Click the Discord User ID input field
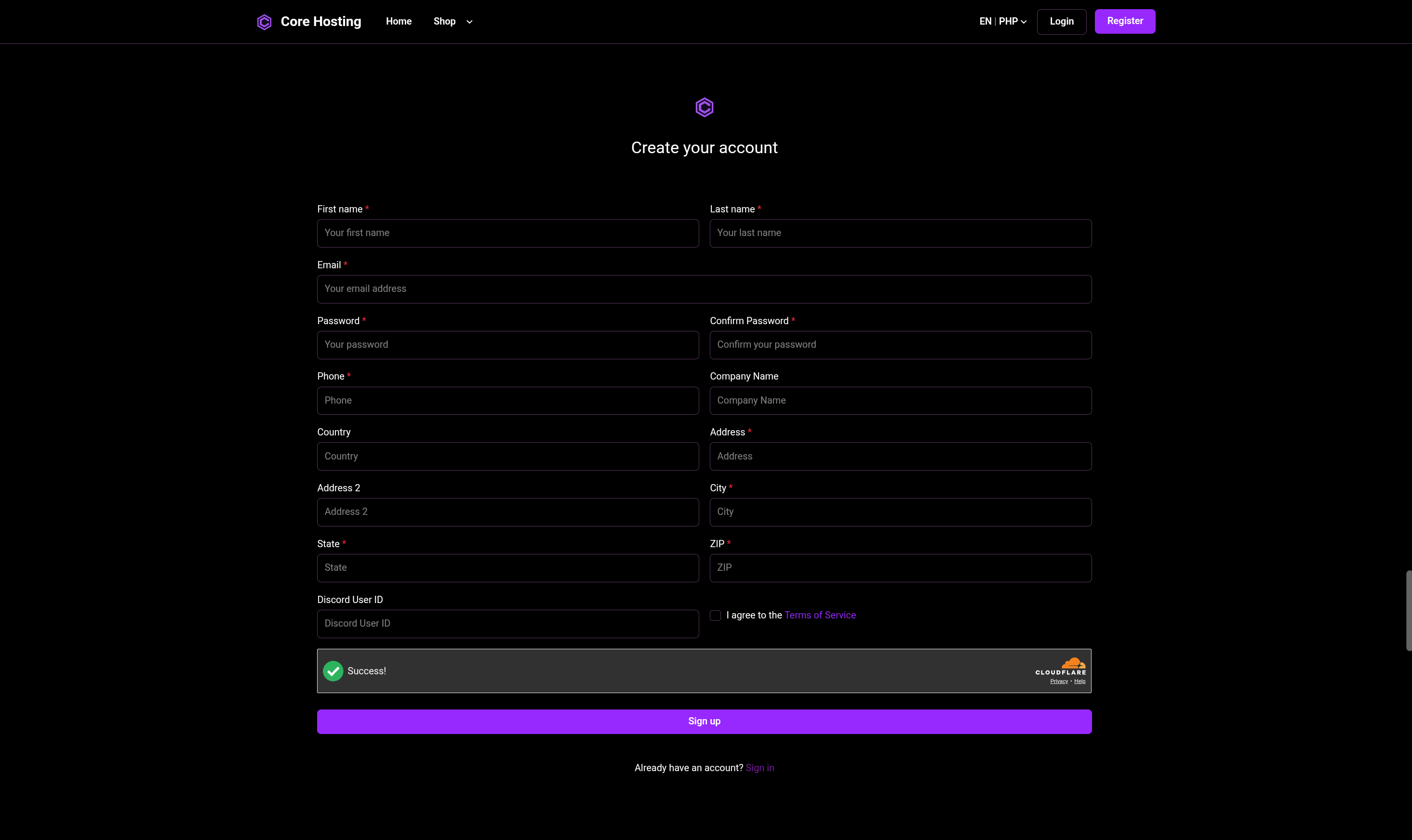Screen dimensions: 1412x840 tap(508, 623)
